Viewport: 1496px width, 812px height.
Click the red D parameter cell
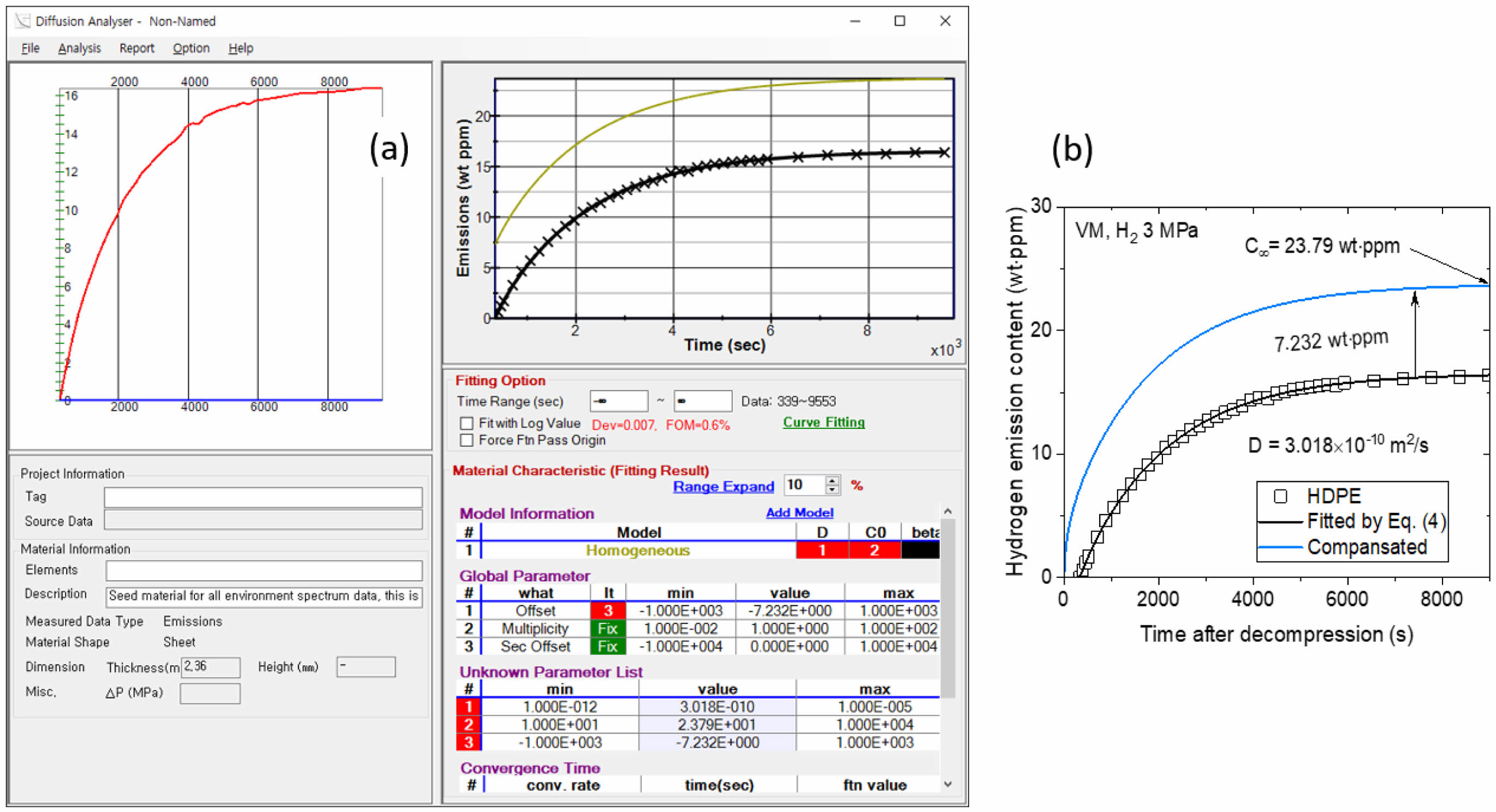[x=821, y=550]
